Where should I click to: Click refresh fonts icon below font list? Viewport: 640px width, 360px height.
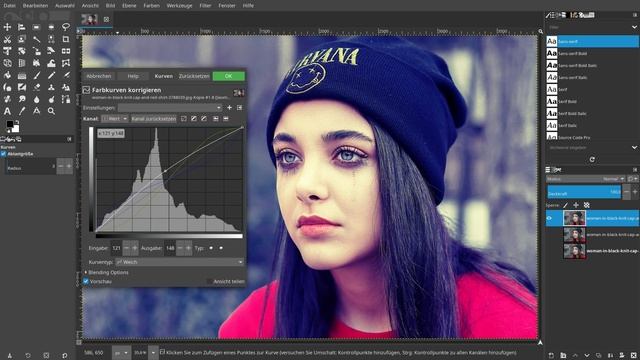592,160
